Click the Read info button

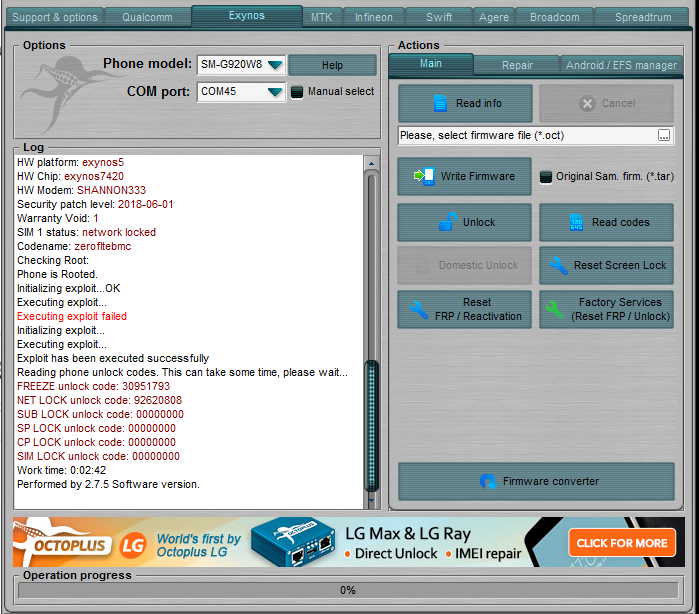(465, 103)
